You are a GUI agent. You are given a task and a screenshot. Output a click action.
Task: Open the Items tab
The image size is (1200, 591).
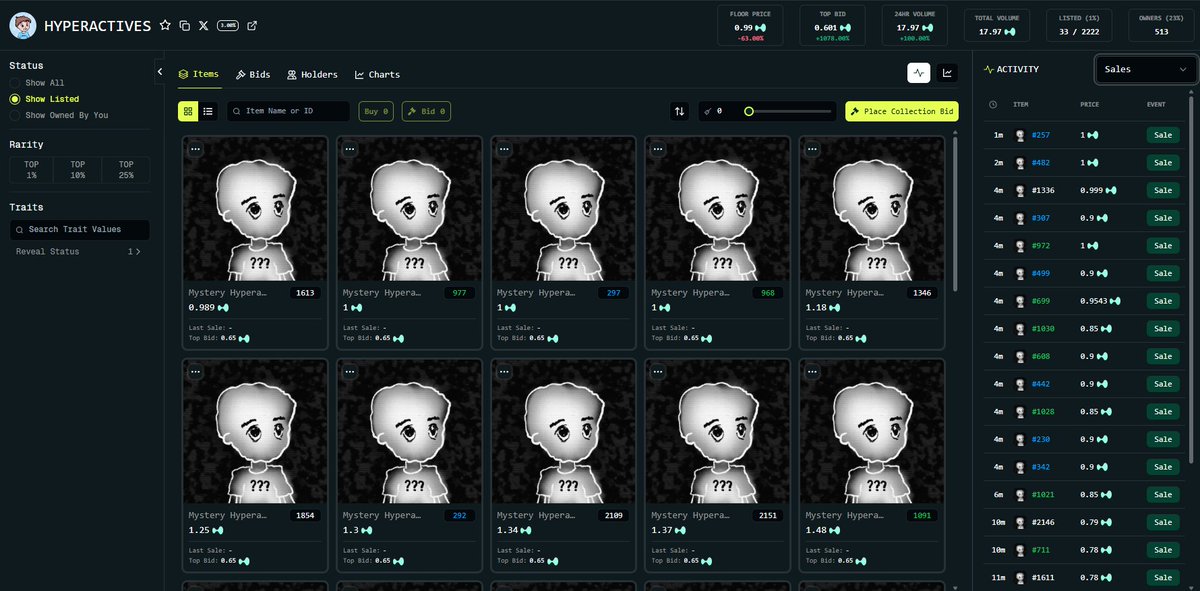(x=198, y=75)
